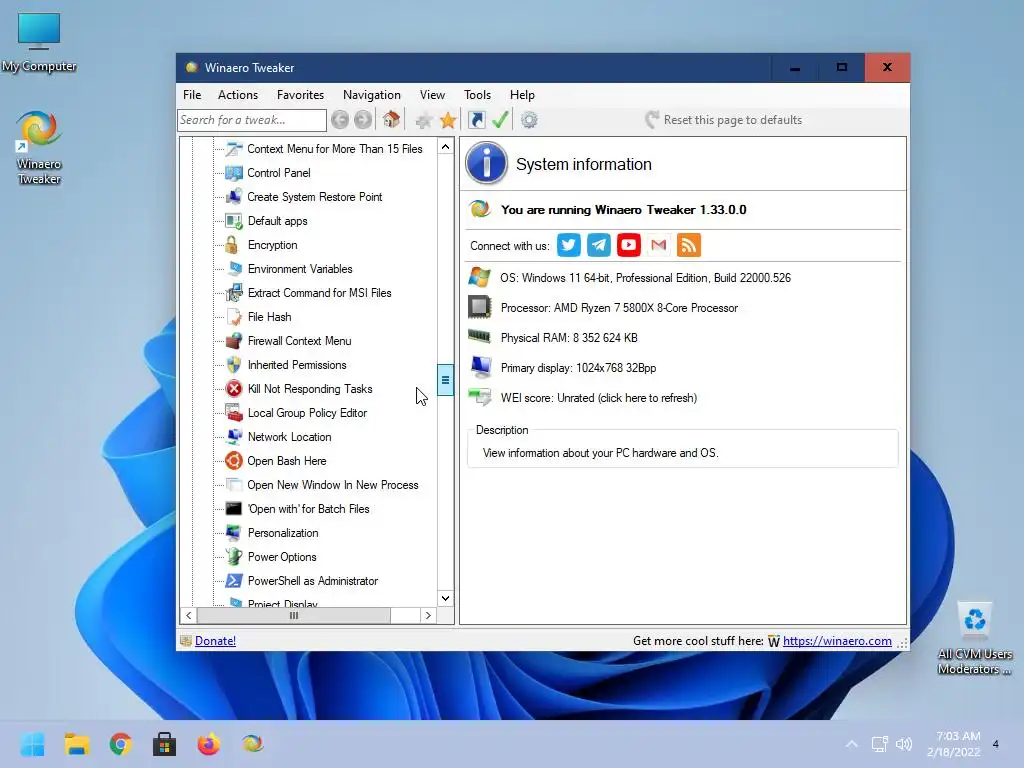This screenshot has height=768, width=1024.
Task: Select File Hash tree item
Action: (x=270, y=317)
